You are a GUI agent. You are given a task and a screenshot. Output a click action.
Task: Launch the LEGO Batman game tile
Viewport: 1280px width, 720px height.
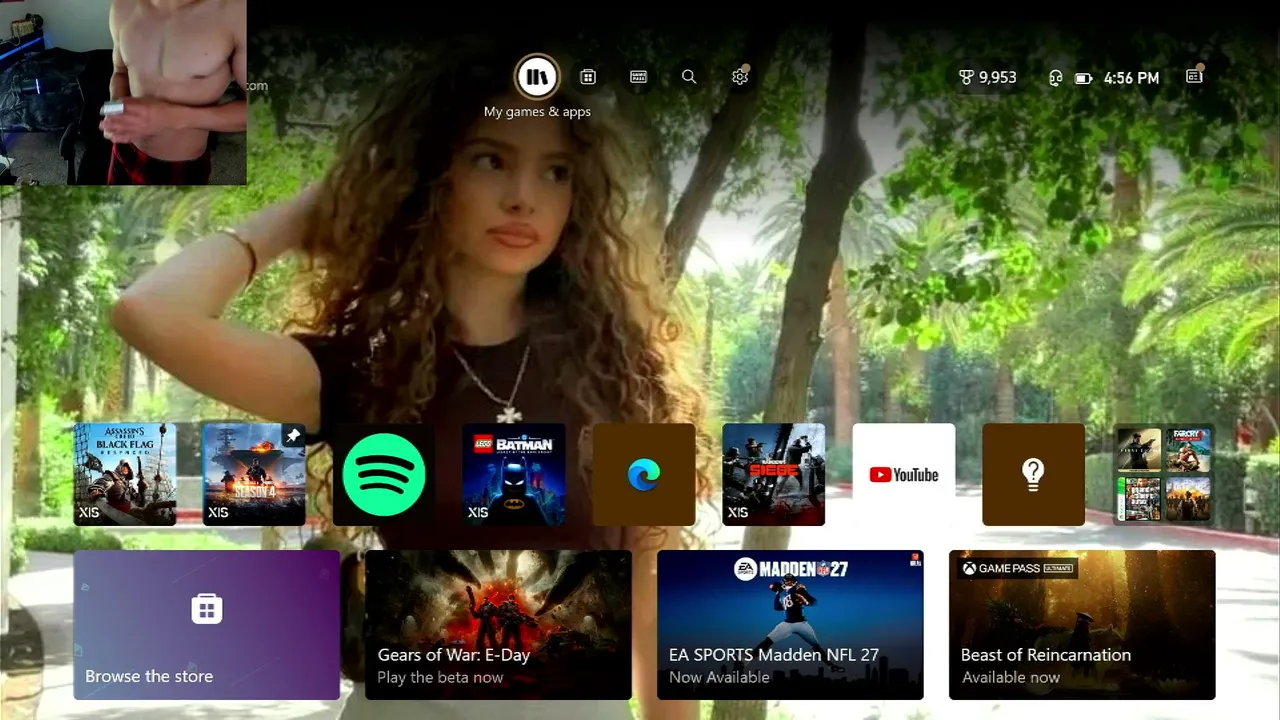[514, 474]
